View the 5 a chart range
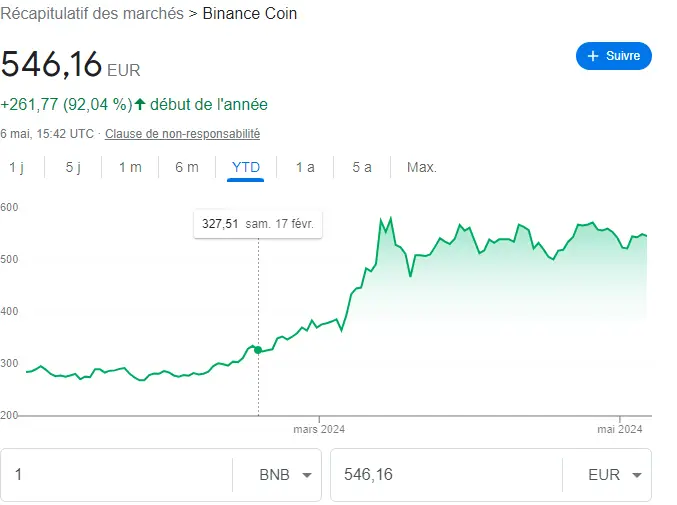This screenshot has height=505, width=677. pos(362,167)
